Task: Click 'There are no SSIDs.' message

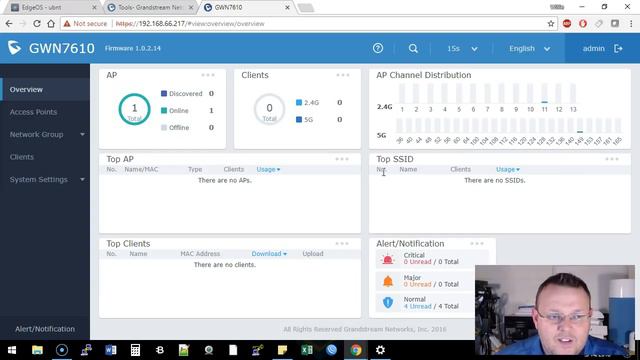Action: pos(495,180)
